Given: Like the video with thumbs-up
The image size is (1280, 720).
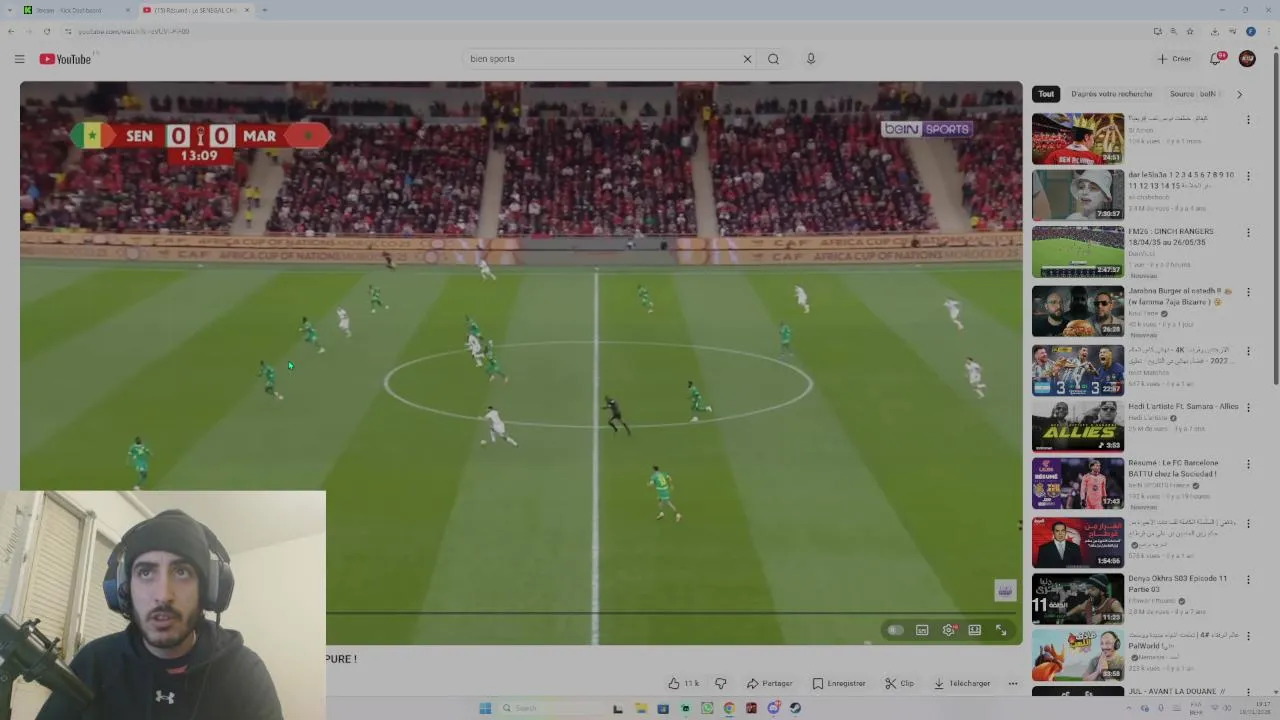Looking at the screenshot, I should [684, 684].
